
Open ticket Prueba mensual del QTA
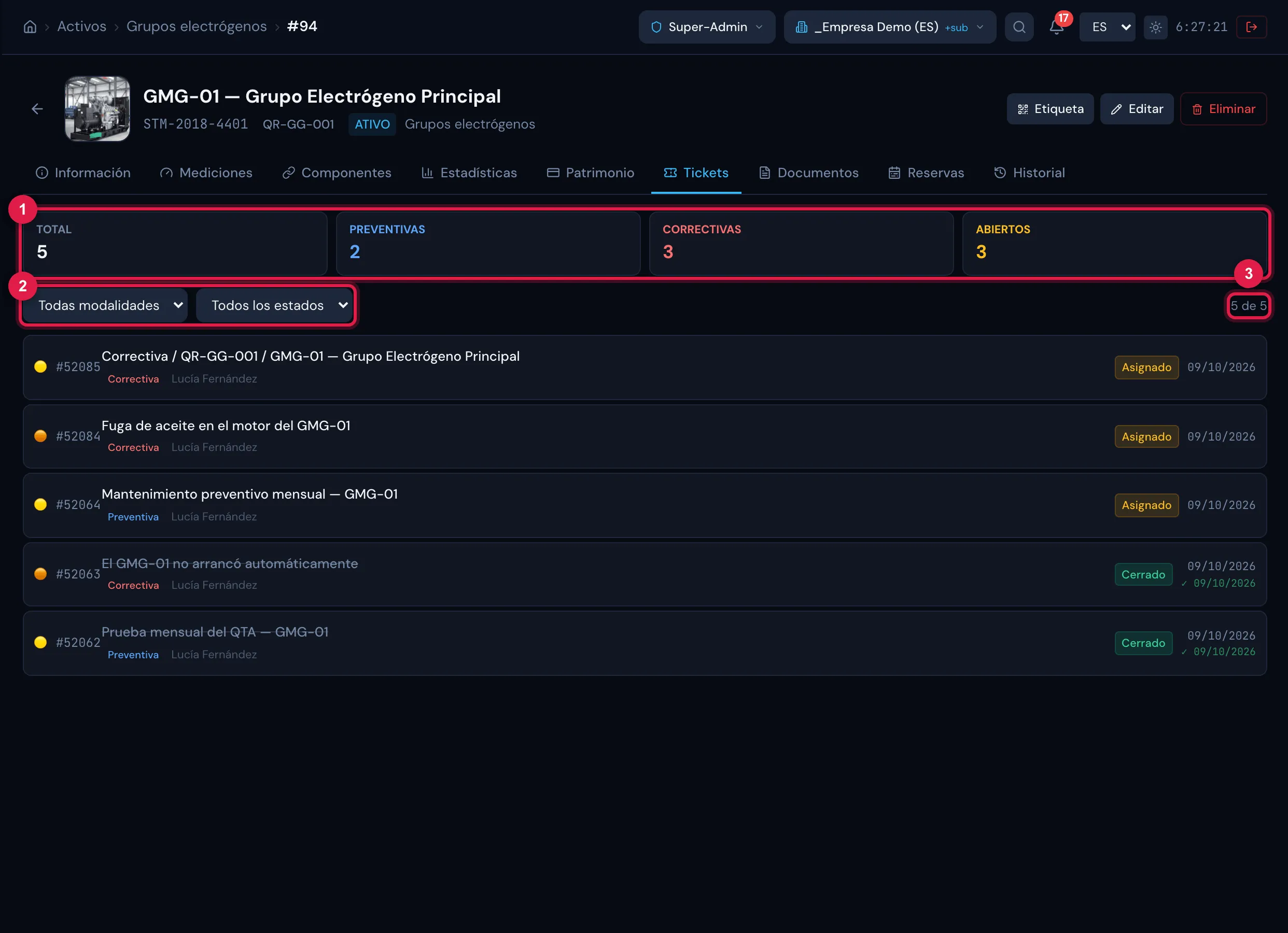click(645, 643)
